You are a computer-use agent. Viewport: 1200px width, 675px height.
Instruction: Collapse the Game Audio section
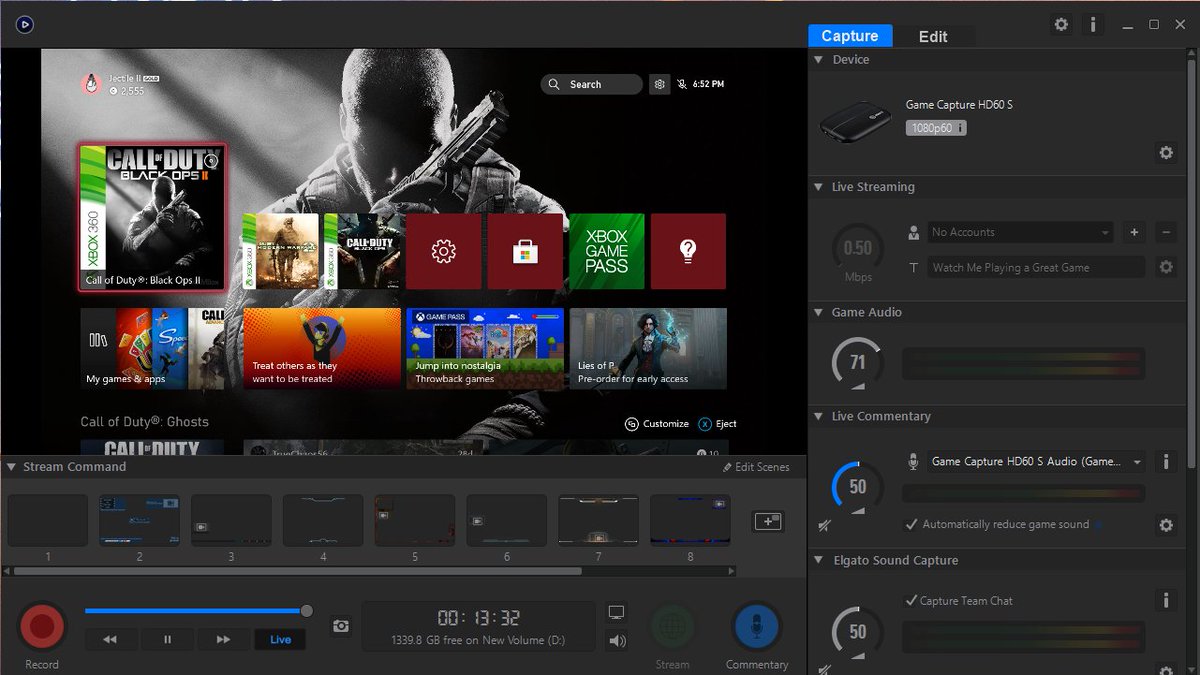[x=817, y=312]
